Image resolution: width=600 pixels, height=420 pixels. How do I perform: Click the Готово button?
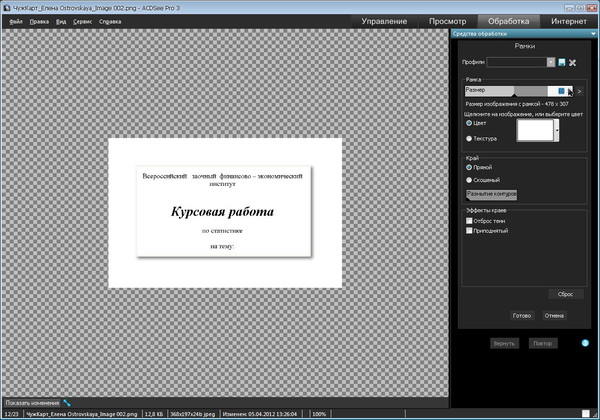pos(522,316)
